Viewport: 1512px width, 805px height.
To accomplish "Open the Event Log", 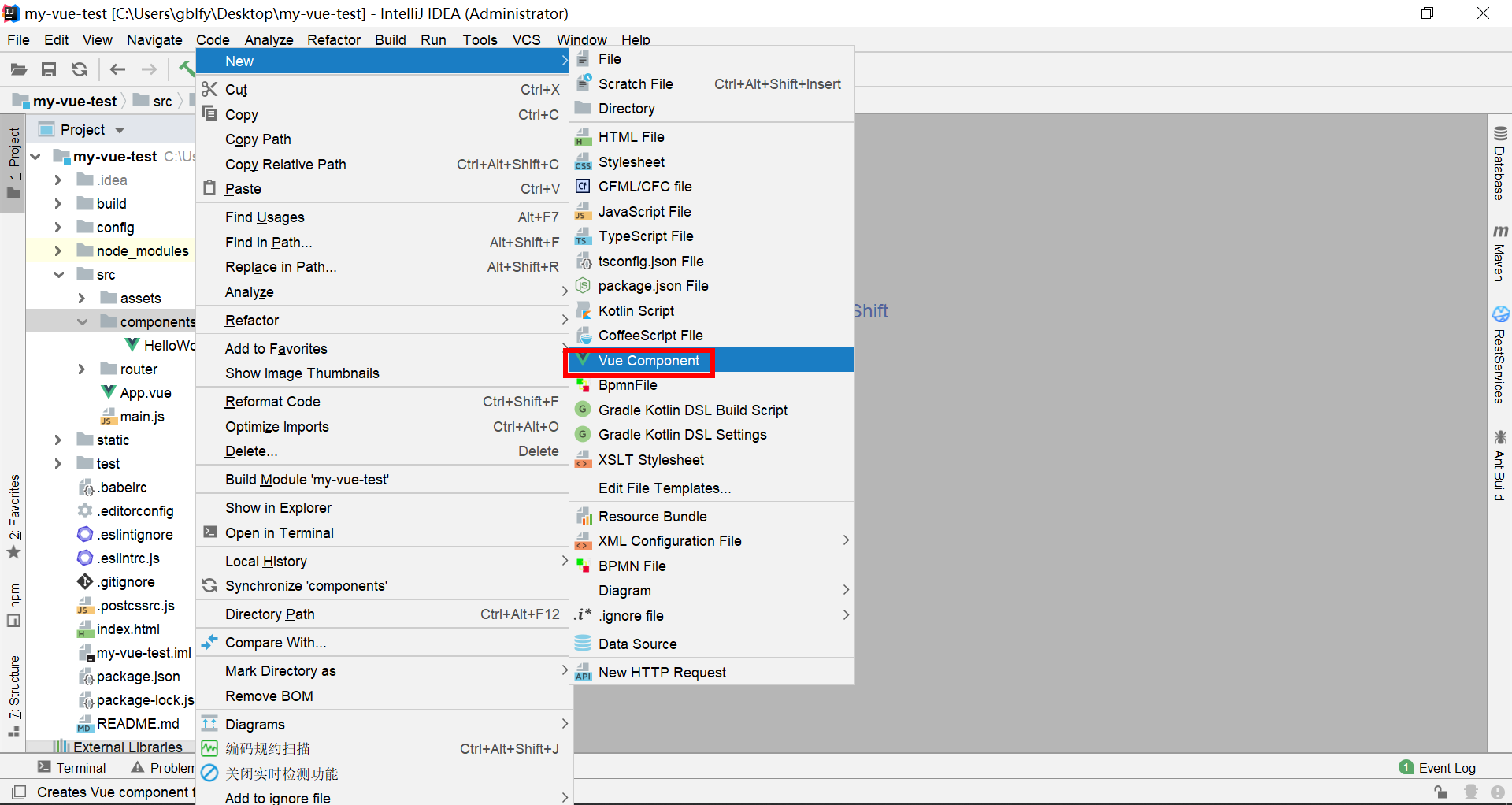I will (1437, 768).
